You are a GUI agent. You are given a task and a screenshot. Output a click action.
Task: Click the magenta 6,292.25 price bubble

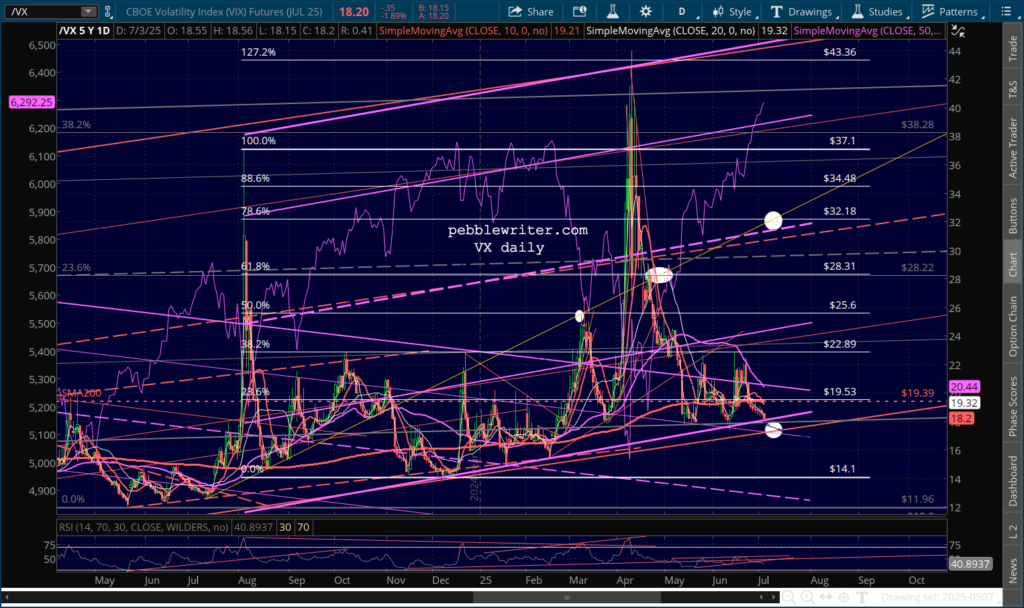[x=31, y=102]
